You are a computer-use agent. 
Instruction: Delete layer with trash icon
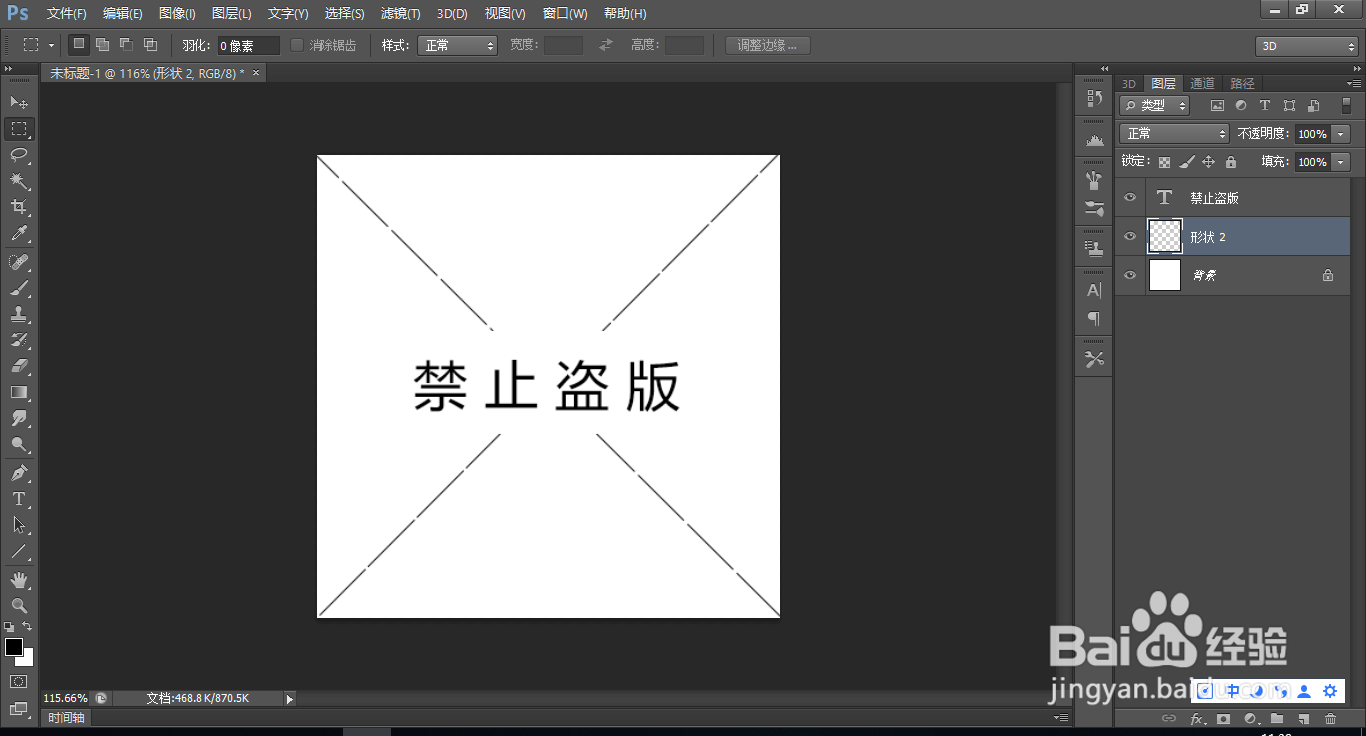point(1330,719)
